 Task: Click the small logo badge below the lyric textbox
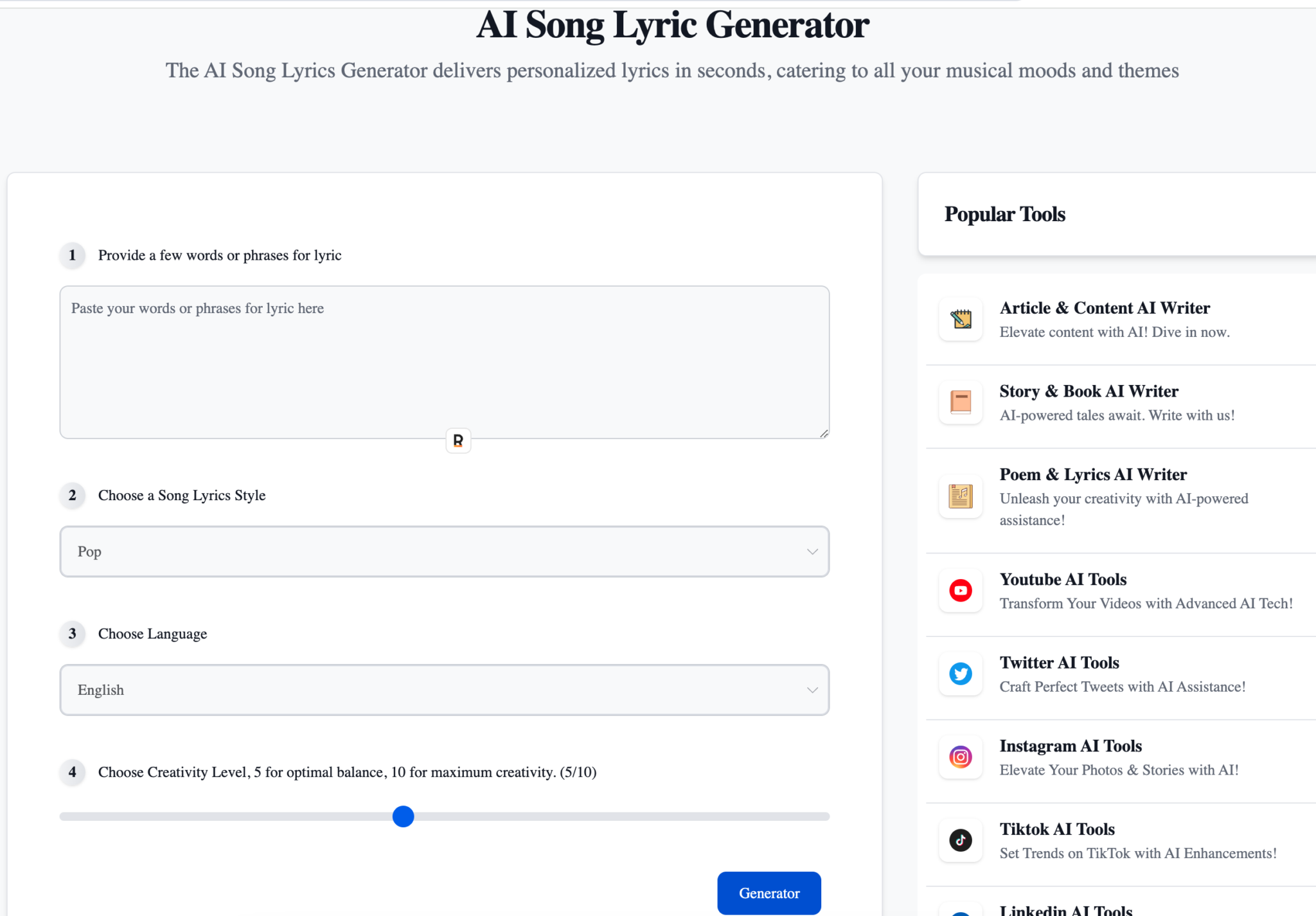click(458, 440)
